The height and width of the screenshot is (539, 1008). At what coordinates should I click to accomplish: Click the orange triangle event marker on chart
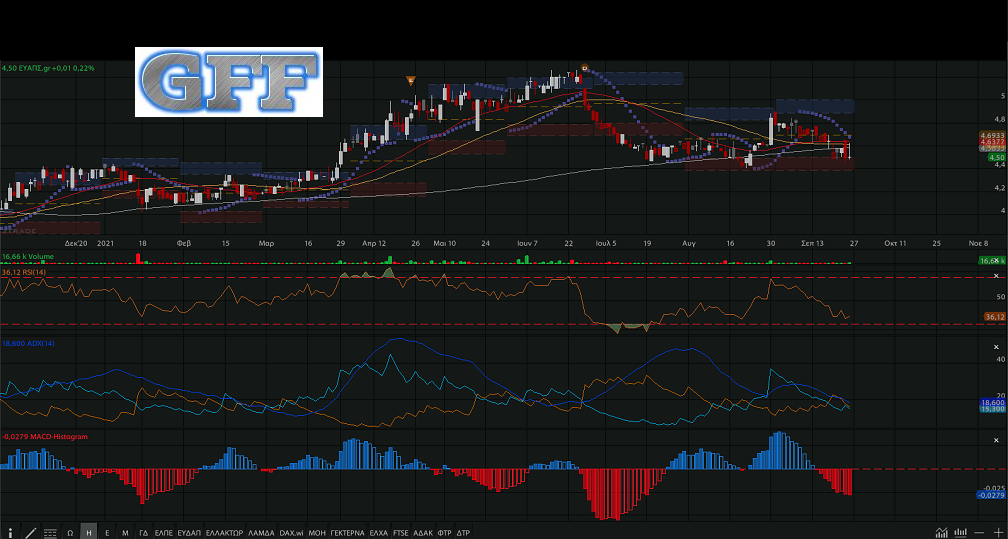(411, 80)
